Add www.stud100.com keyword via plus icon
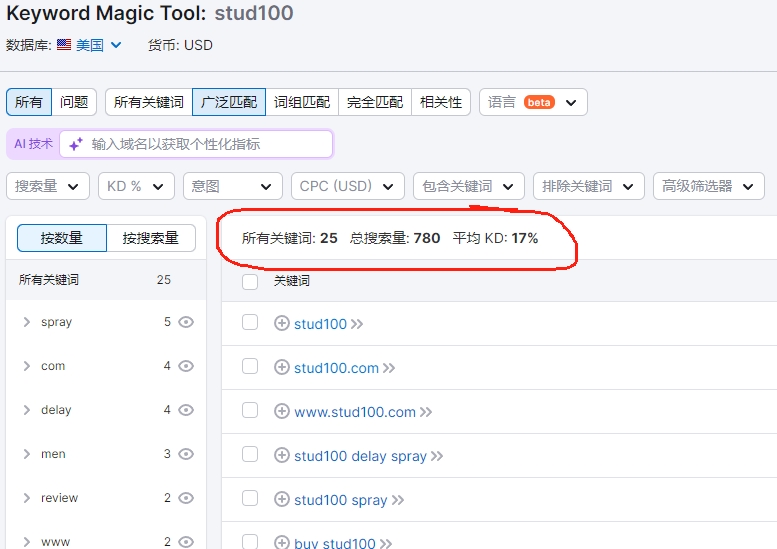The height and width of the screenshot is (549, 777). pyautogui.click(x=281, y=412)
